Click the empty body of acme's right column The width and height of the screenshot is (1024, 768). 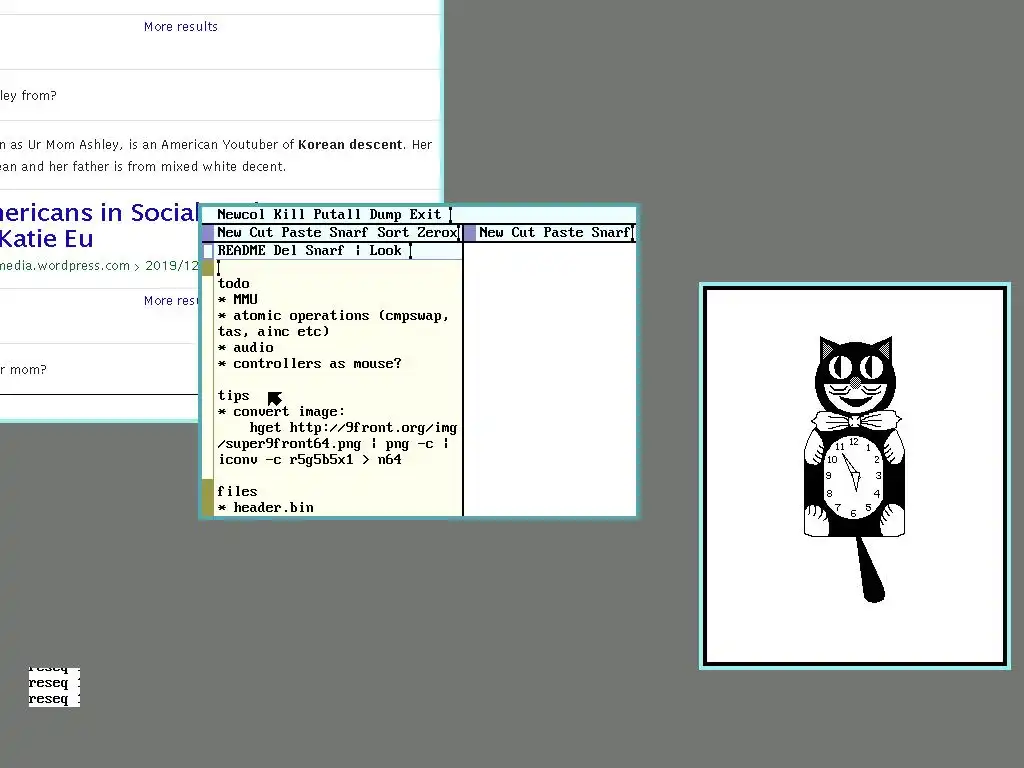coord(550,379)
